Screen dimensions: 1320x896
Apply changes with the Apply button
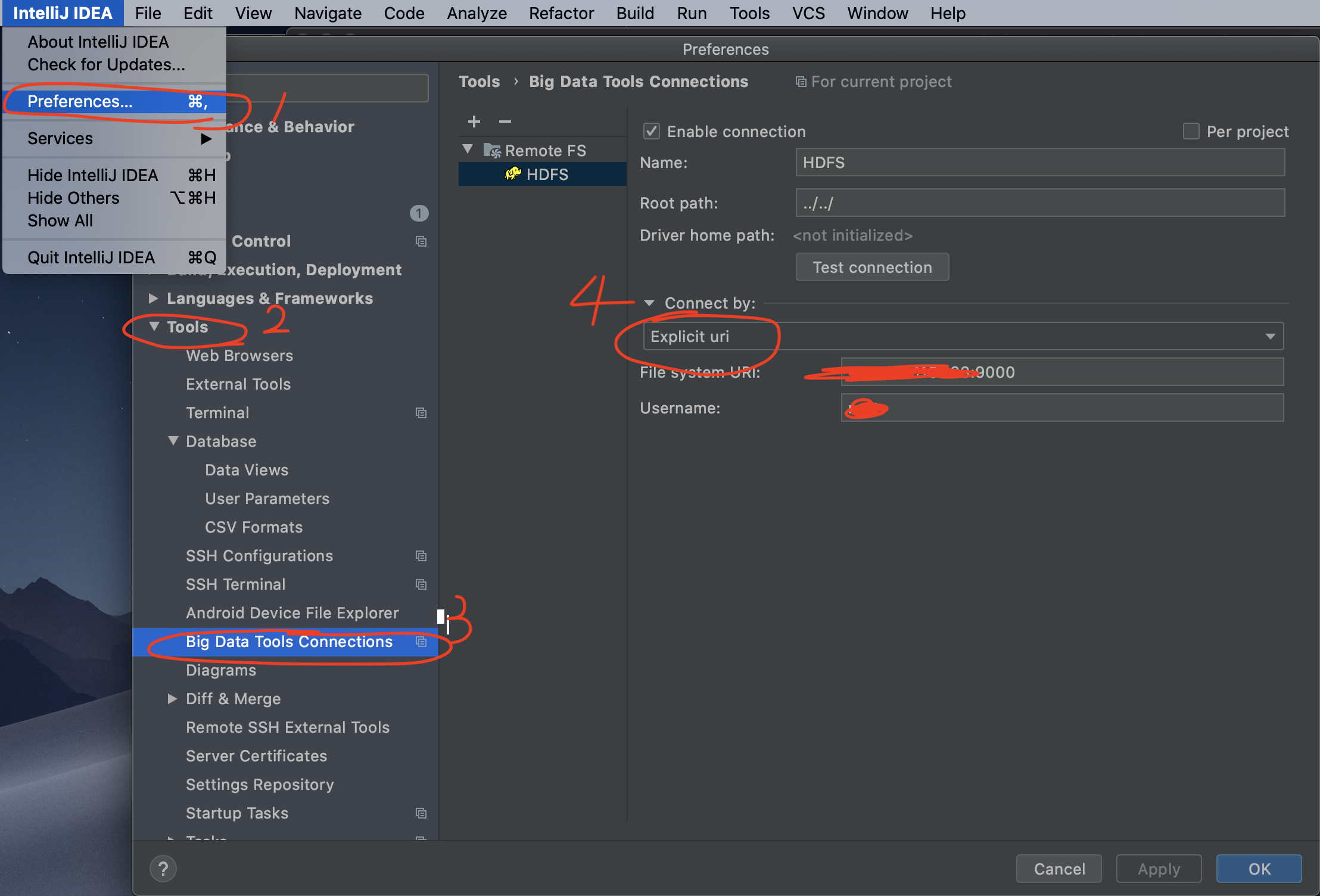point(1158,869)
